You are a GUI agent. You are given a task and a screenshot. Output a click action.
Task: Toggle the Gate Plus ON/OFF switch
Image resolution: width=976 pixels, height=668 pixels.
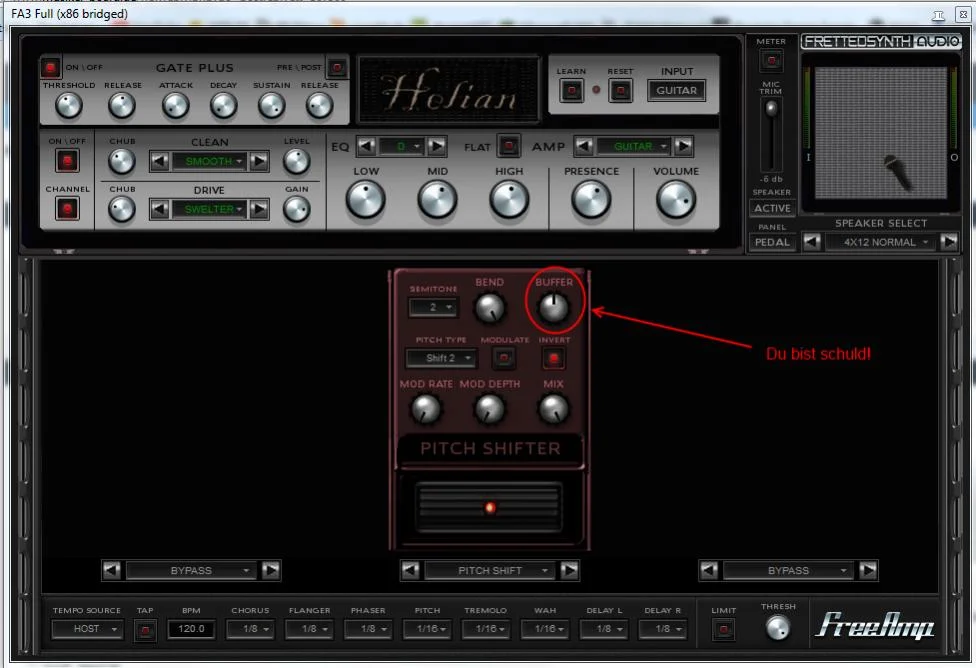[50, 68]
